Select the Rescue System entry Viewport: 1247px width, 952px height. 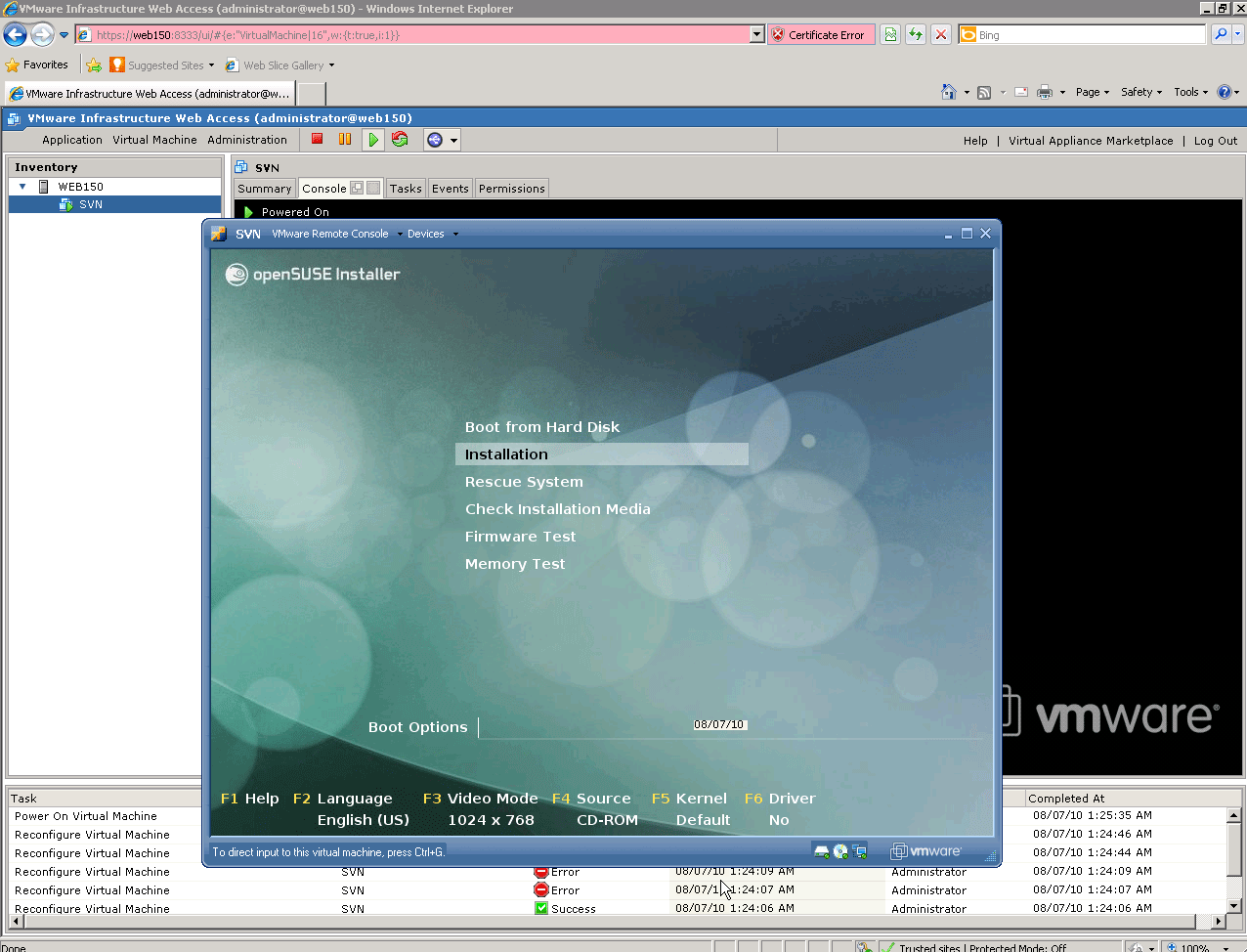coord(524,482)
